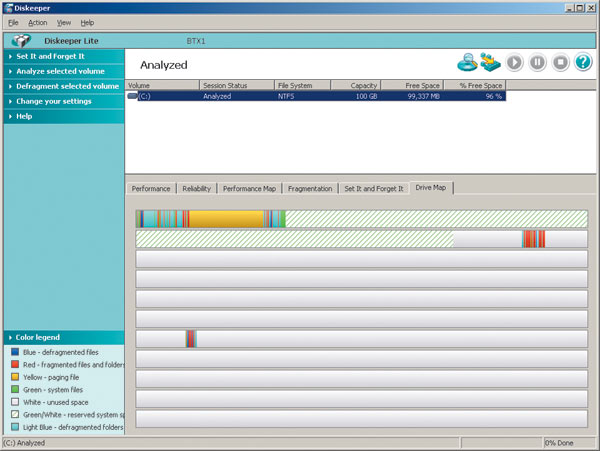Switch to the Performance Map tab

point(249,189)
